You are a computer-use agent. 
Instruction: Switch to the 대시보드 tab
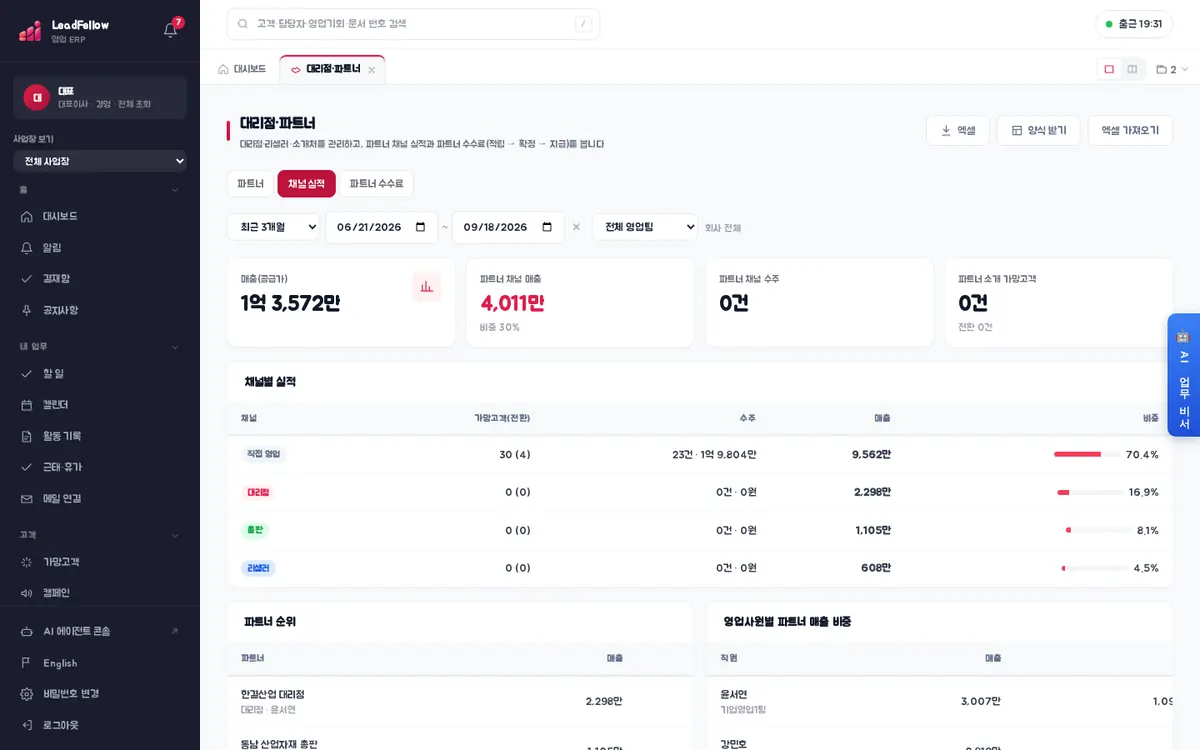242,69
